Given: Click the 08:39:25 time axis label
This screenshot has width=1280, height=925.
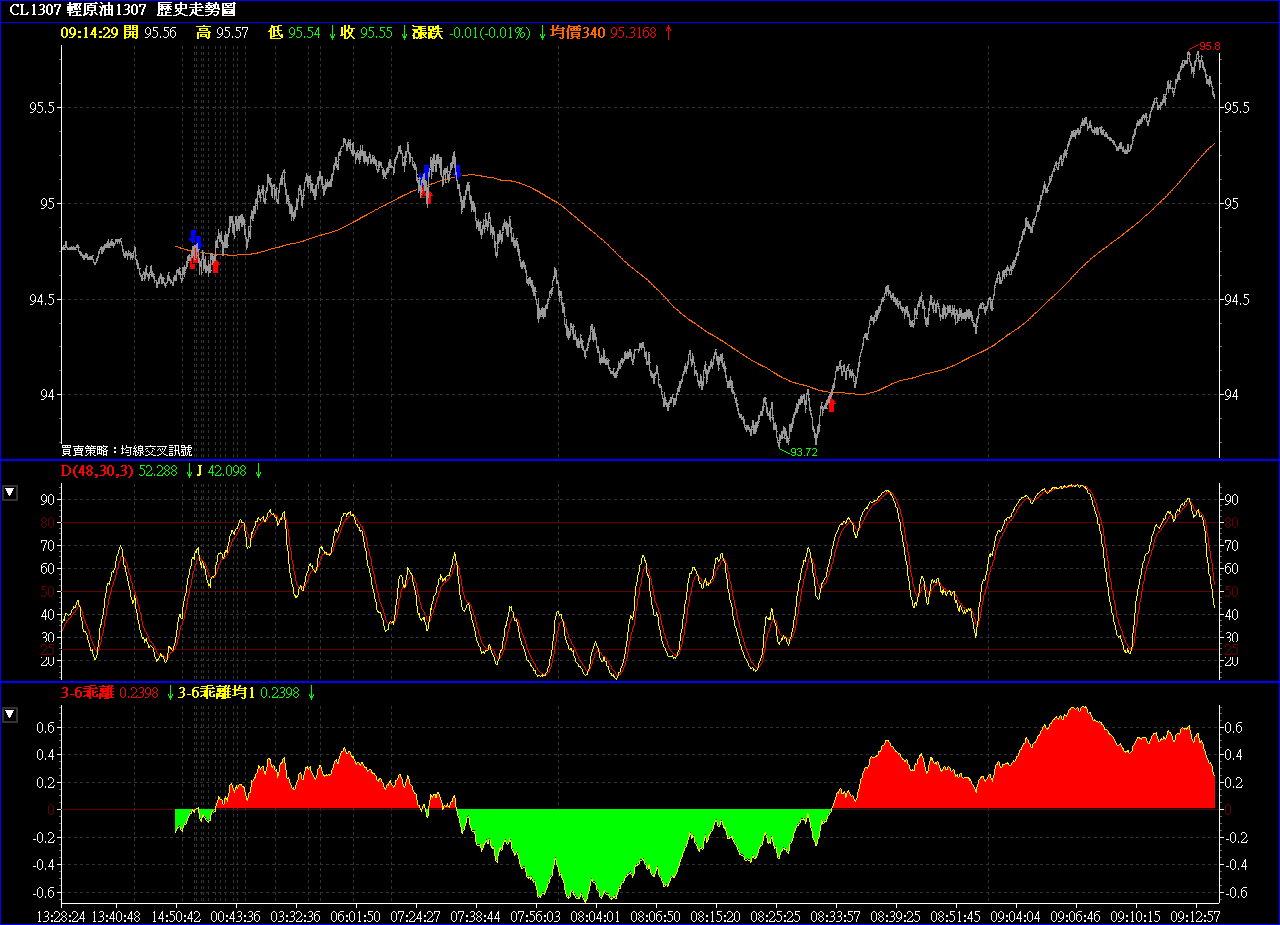Looking at the screenshot, I should click(x=896, y=915).
